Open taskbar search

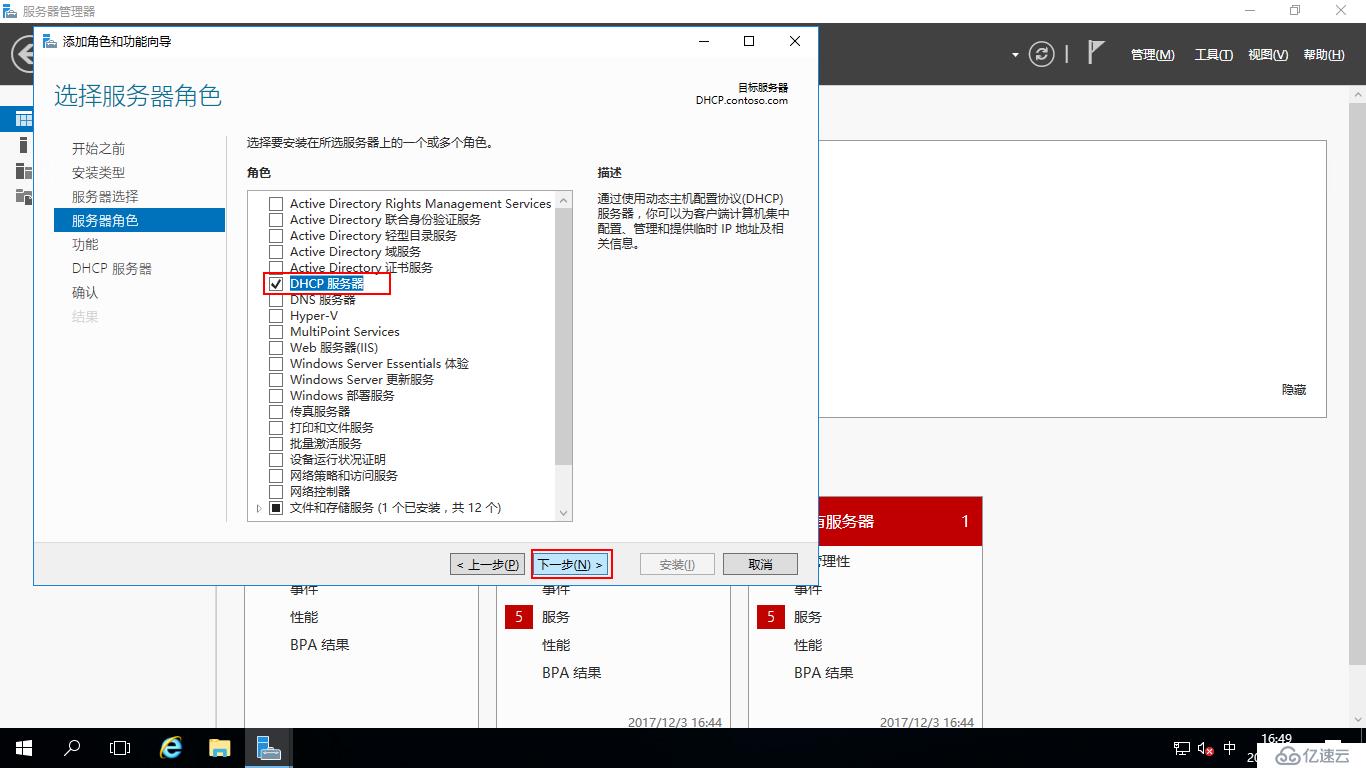click(x=72, y=748)
